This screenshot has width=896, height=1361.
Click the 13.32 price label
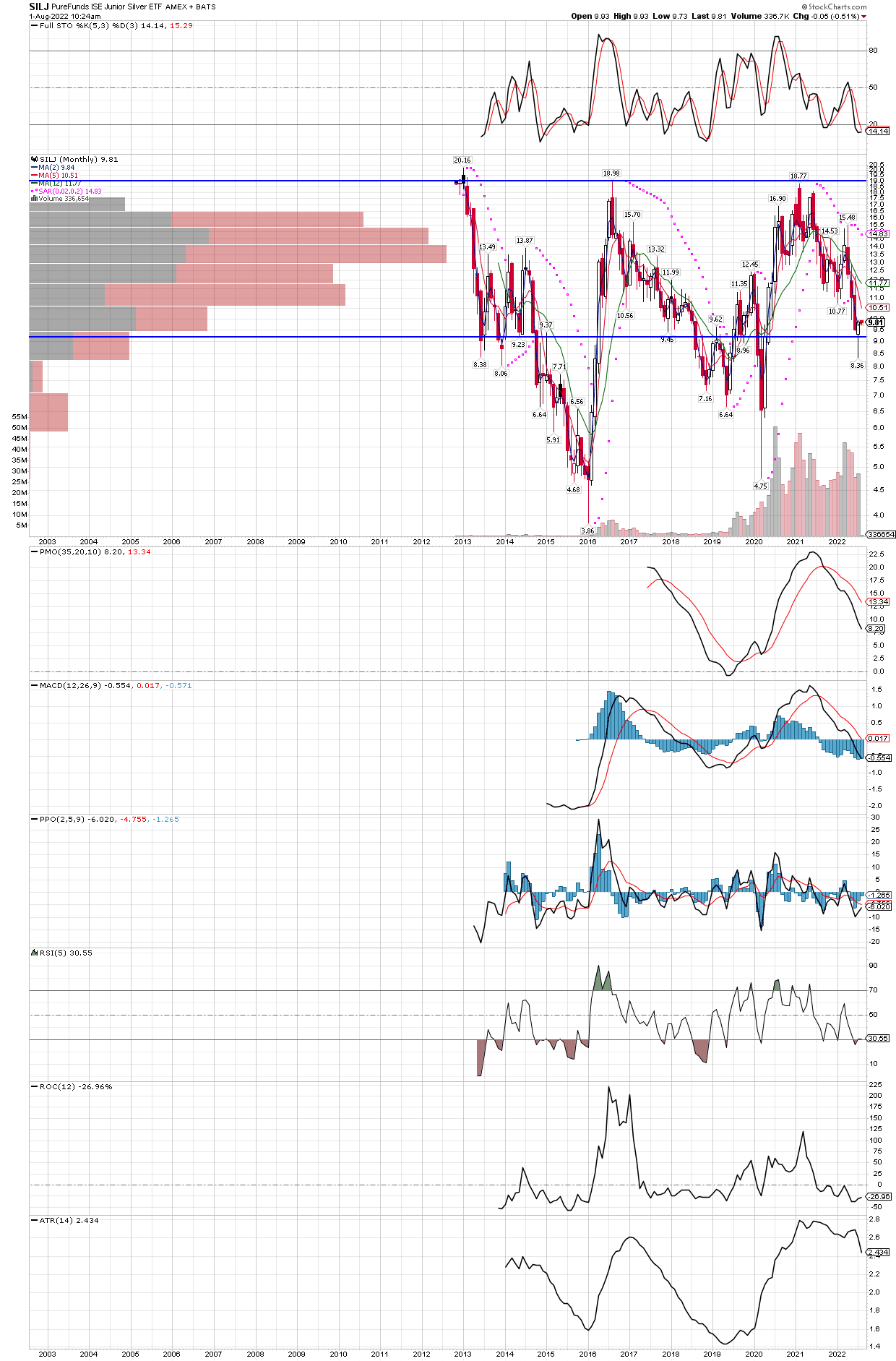point(656,249)
